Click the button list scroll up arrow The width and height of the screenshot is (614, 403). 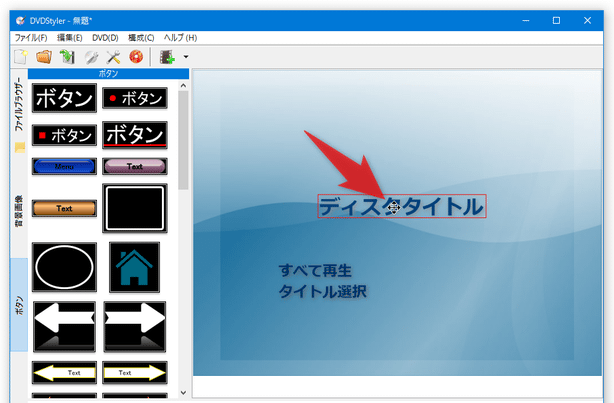[x=183, y=85]
